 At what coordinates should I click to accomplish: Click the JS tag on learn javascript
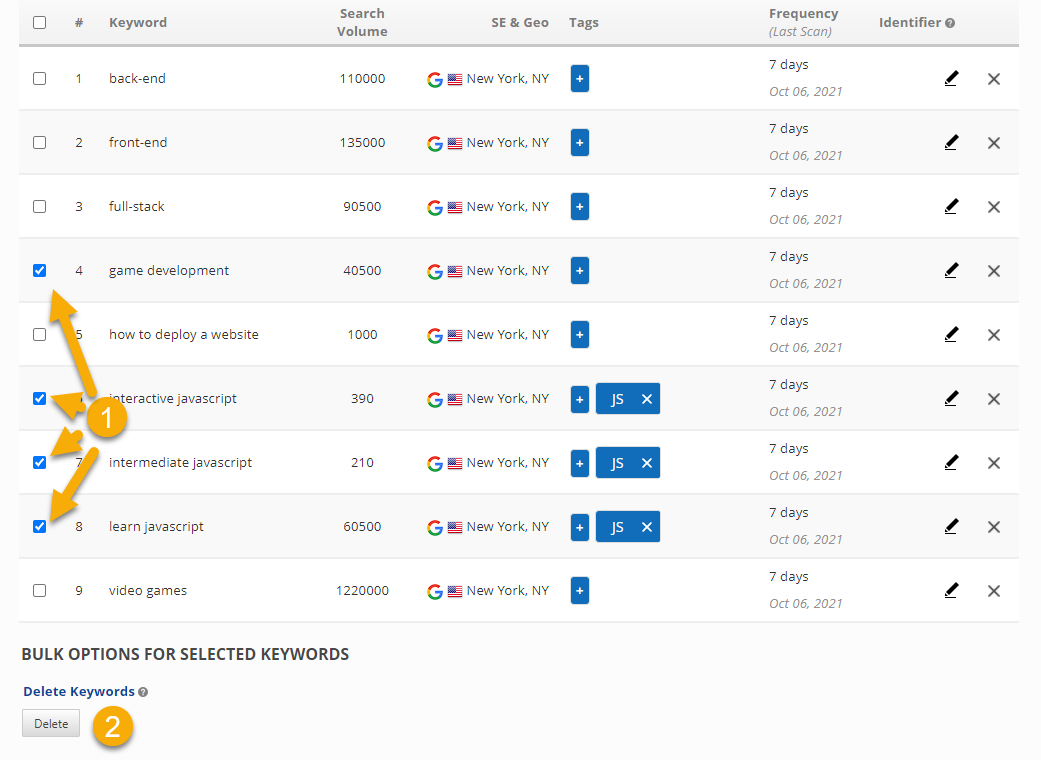pyautogui.click(x=617, y=527)
